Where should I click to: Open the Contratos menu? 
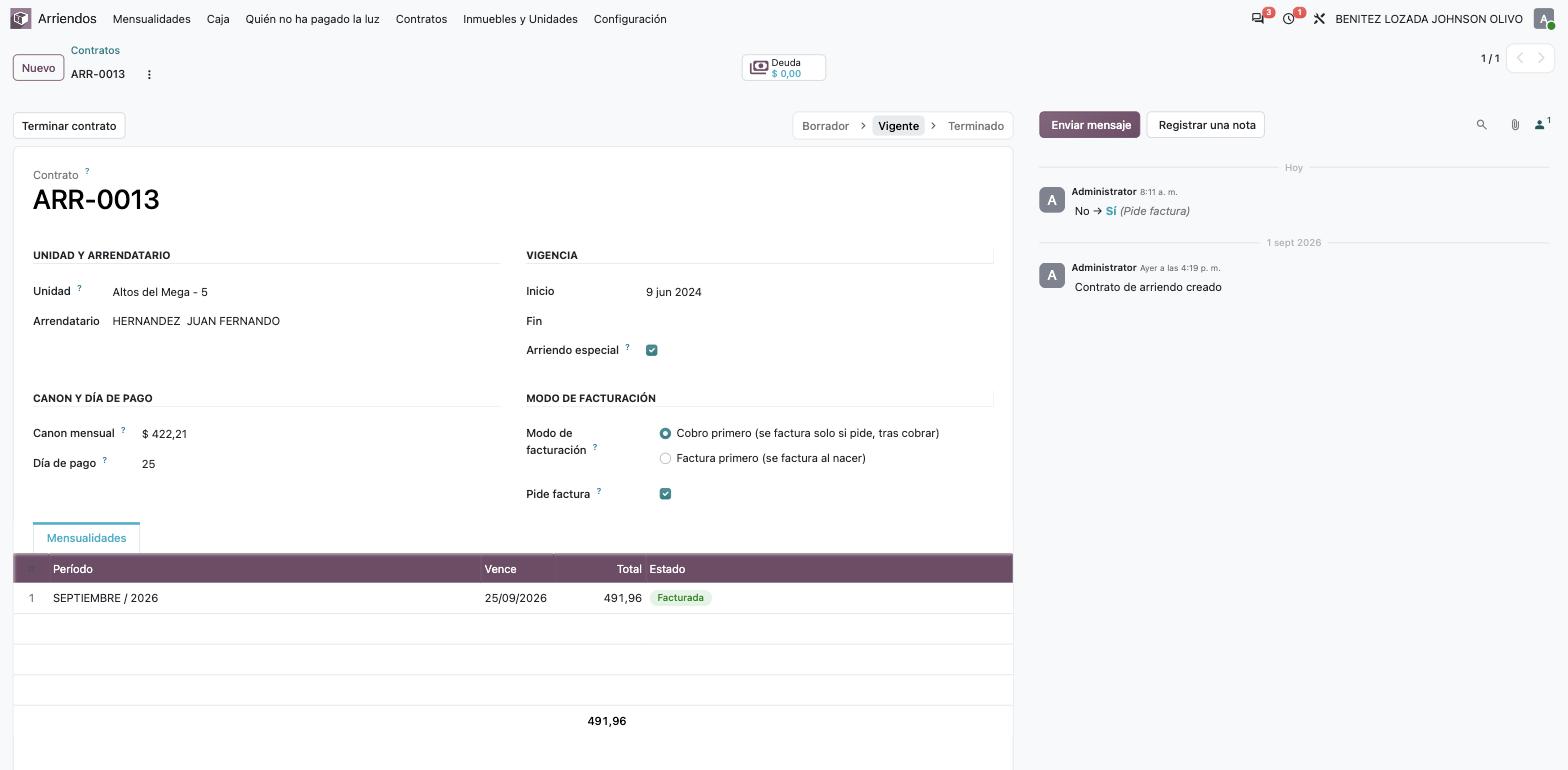[x=421, y=19]
